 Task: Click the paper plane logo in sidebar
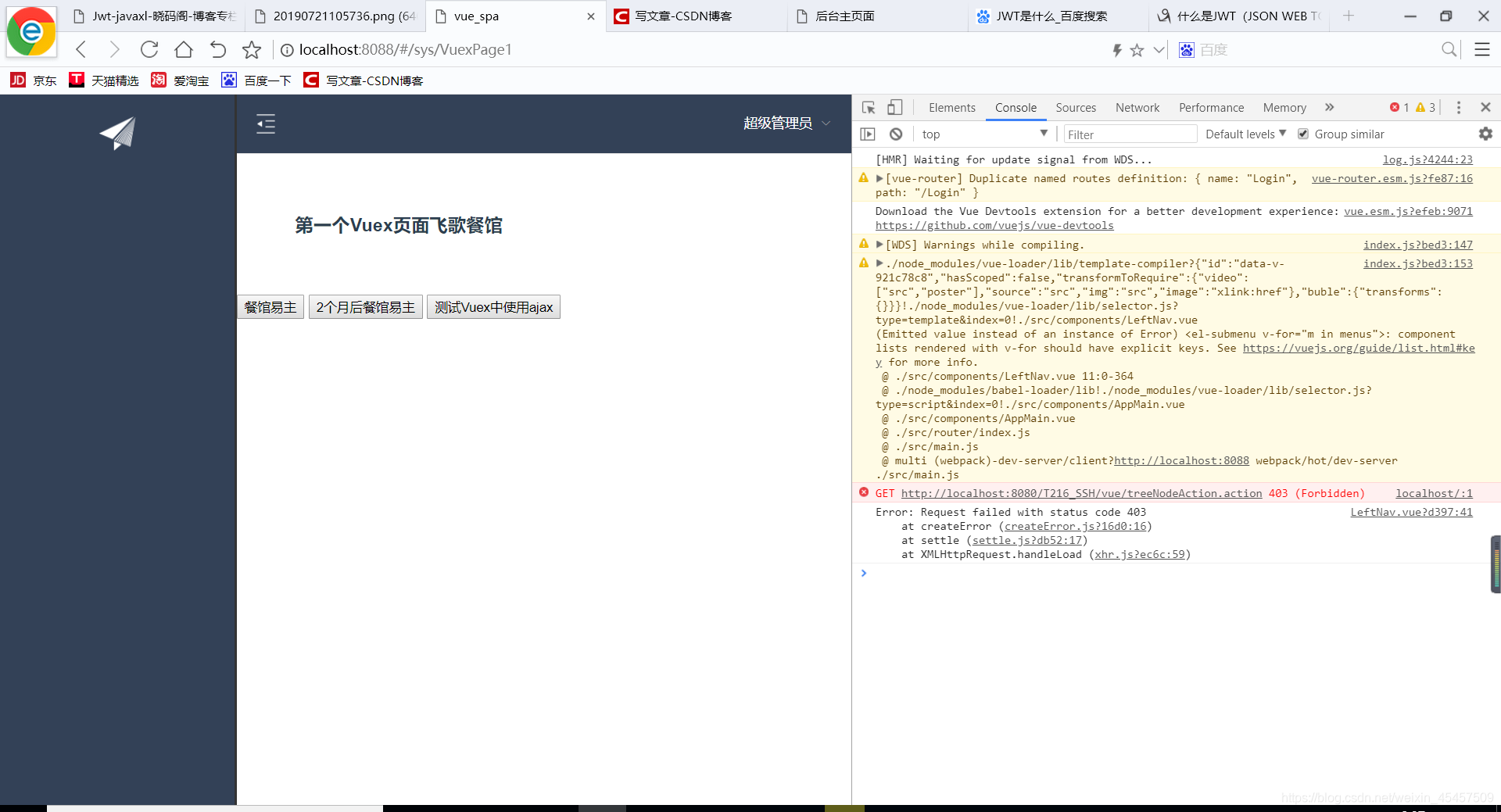pos(118,133)
